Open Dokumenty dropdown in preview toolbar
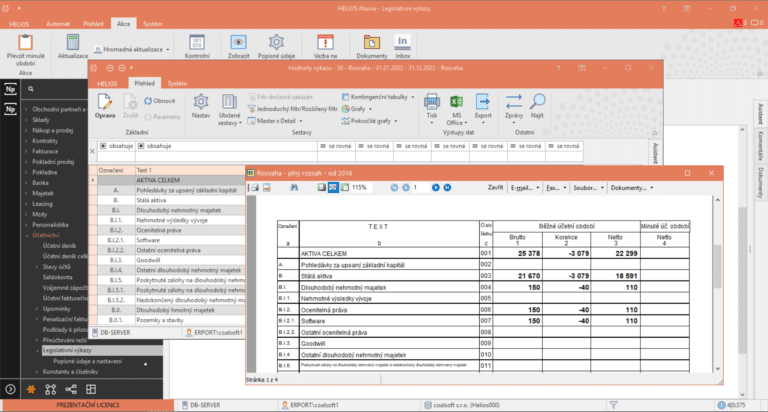 pyautogui.click(x=632, y=188)
